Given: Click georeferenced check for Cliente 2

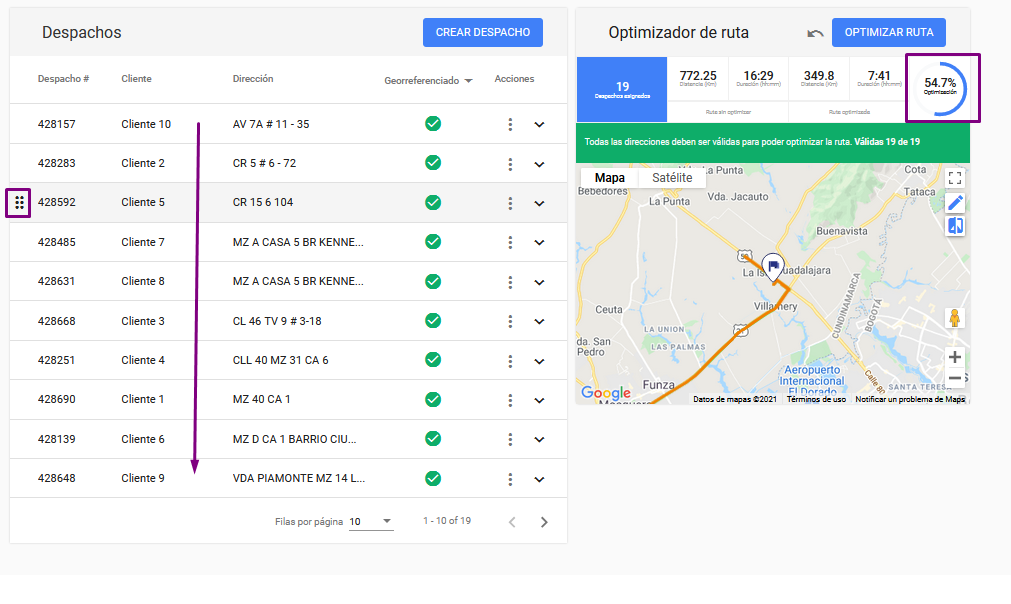Looking at the screenshot, I should point(433,163).
